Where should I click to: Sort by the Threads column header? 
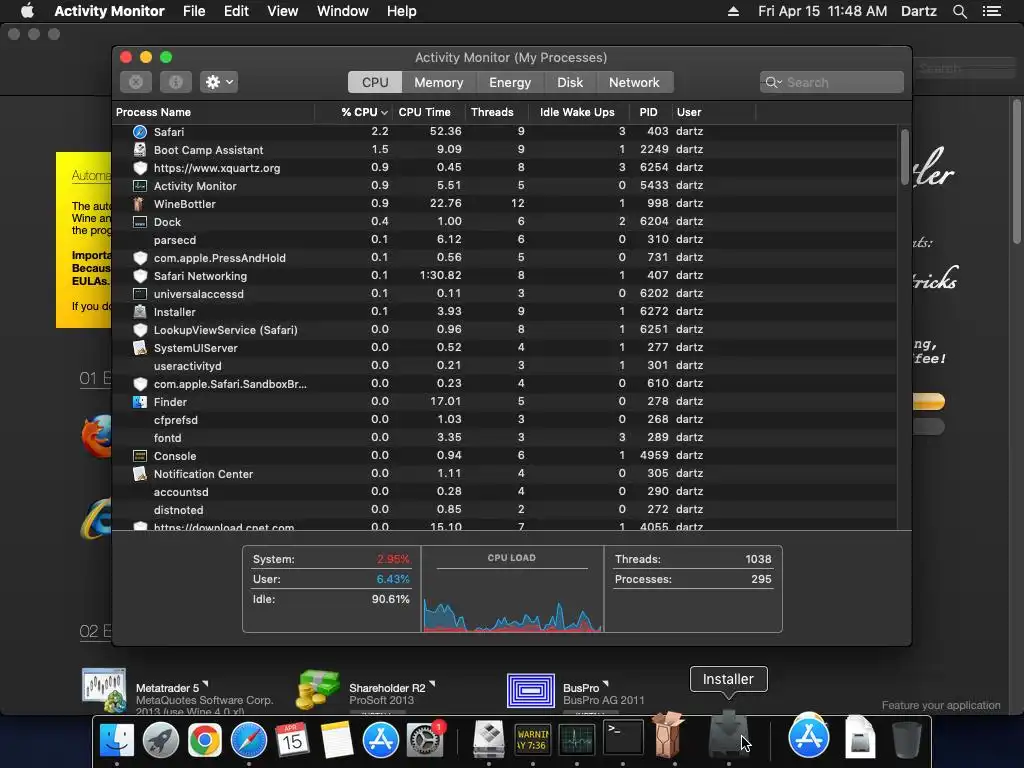point(492,112)
